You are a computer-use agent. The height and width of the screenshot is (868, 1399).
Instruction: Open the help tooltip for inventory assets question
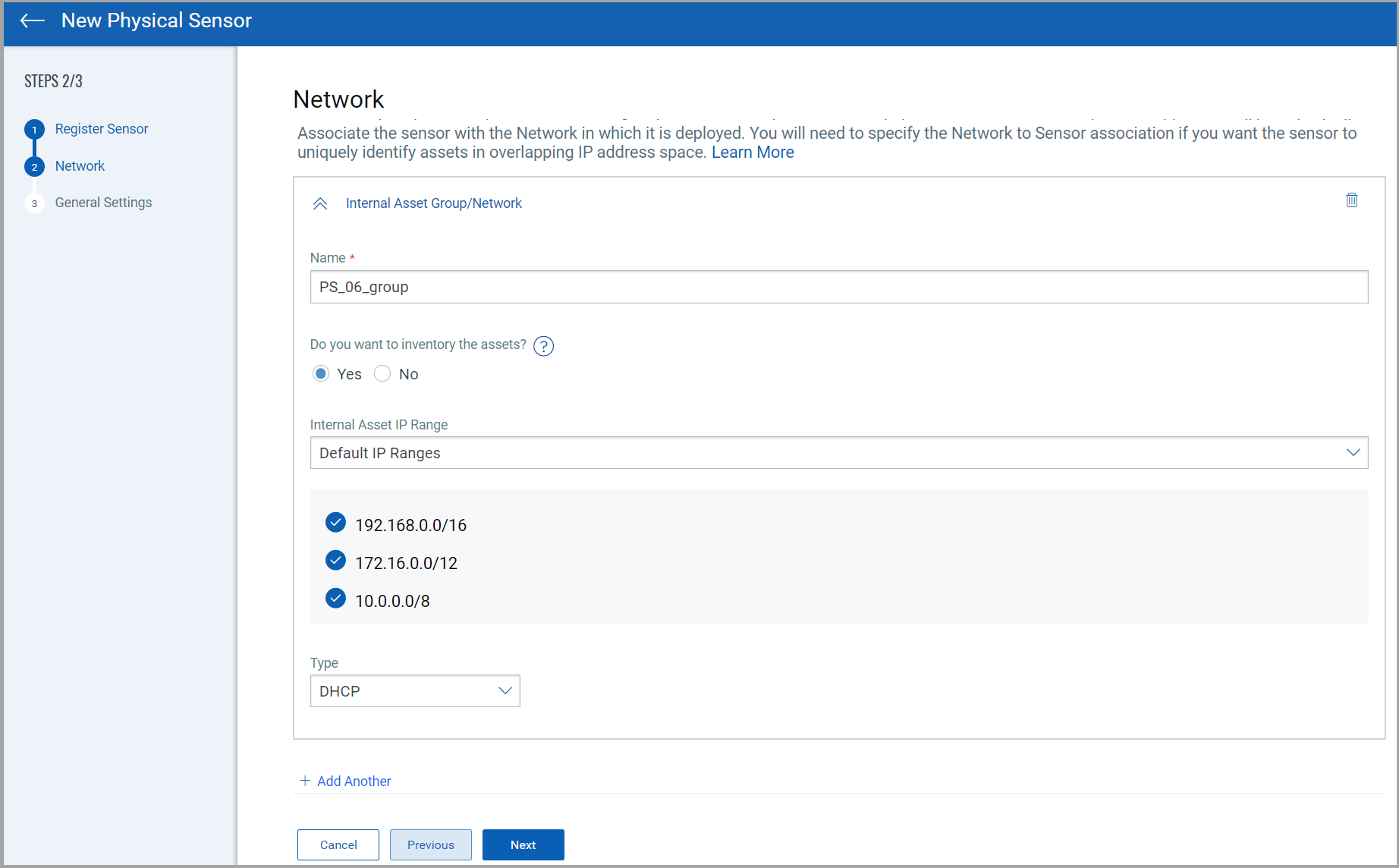543,346
